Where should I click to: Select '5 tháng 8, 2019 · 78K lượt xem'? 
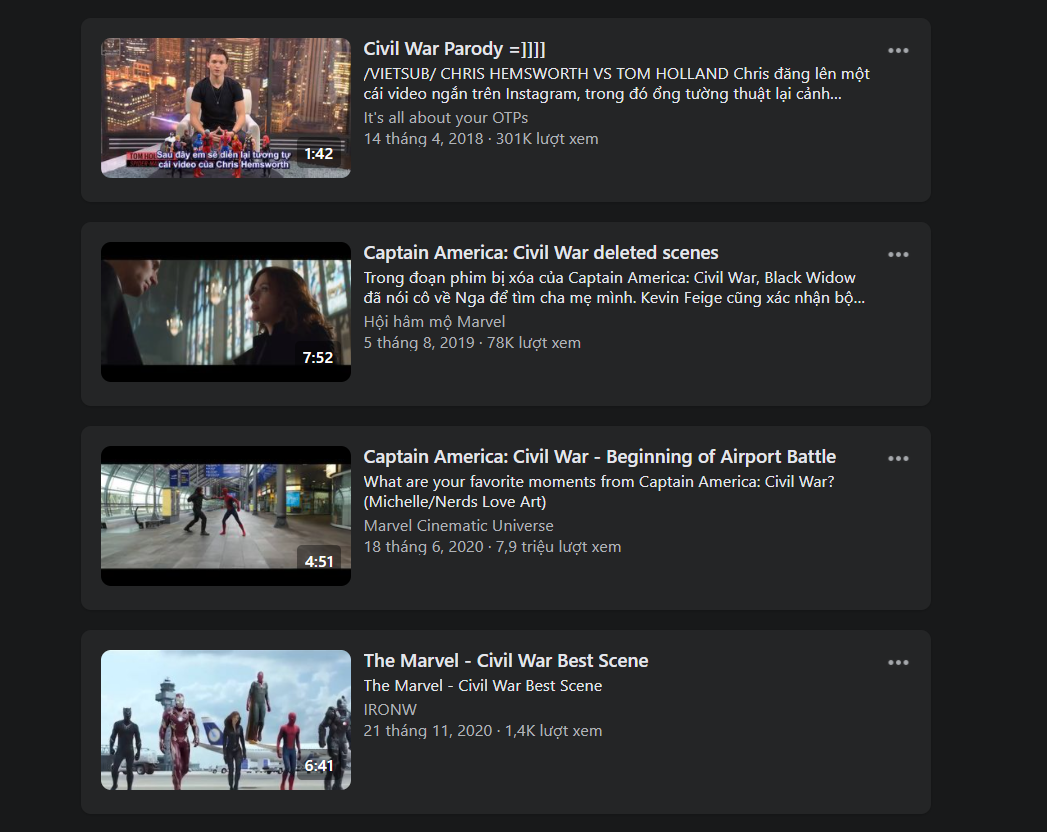click(472, 343)
